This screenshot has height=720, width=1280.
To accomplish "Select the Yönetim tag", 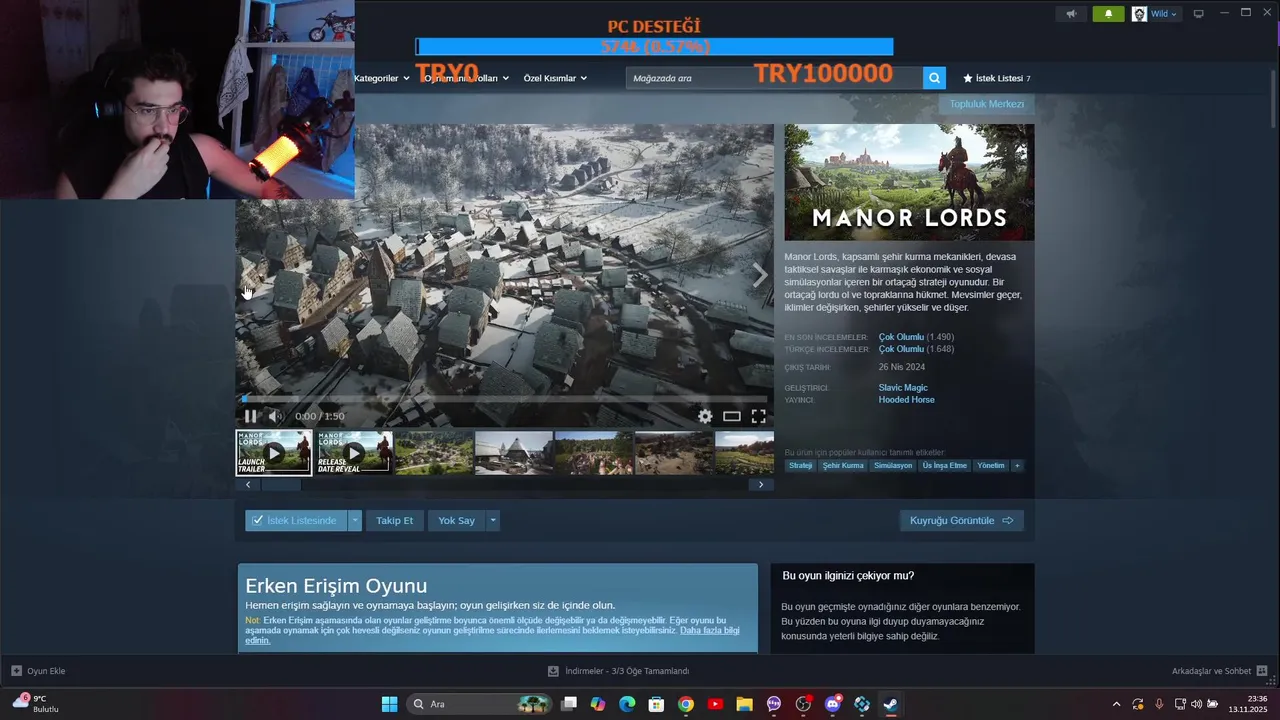I will [991, 466].
